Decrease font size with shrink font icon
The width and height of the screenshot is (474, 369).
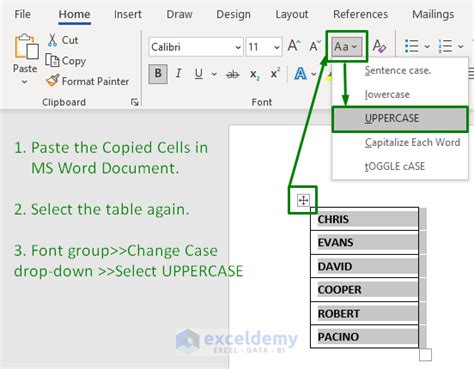pos(314,46)
